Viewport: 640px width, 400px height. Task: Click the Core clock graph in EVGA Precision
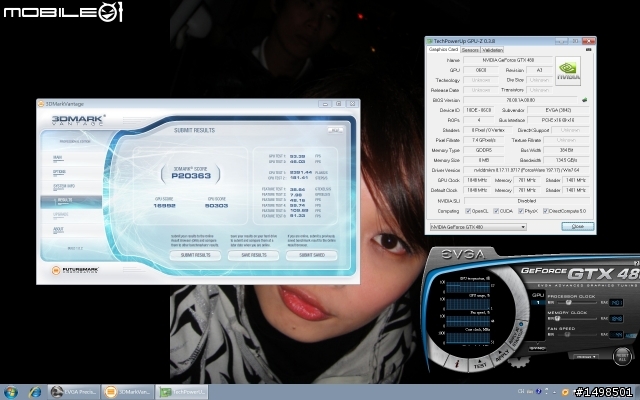468,338
